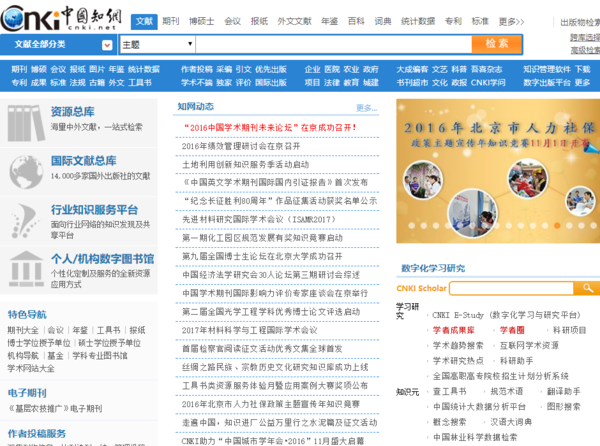Click 大成编客 in blue navigation bar

412,69
